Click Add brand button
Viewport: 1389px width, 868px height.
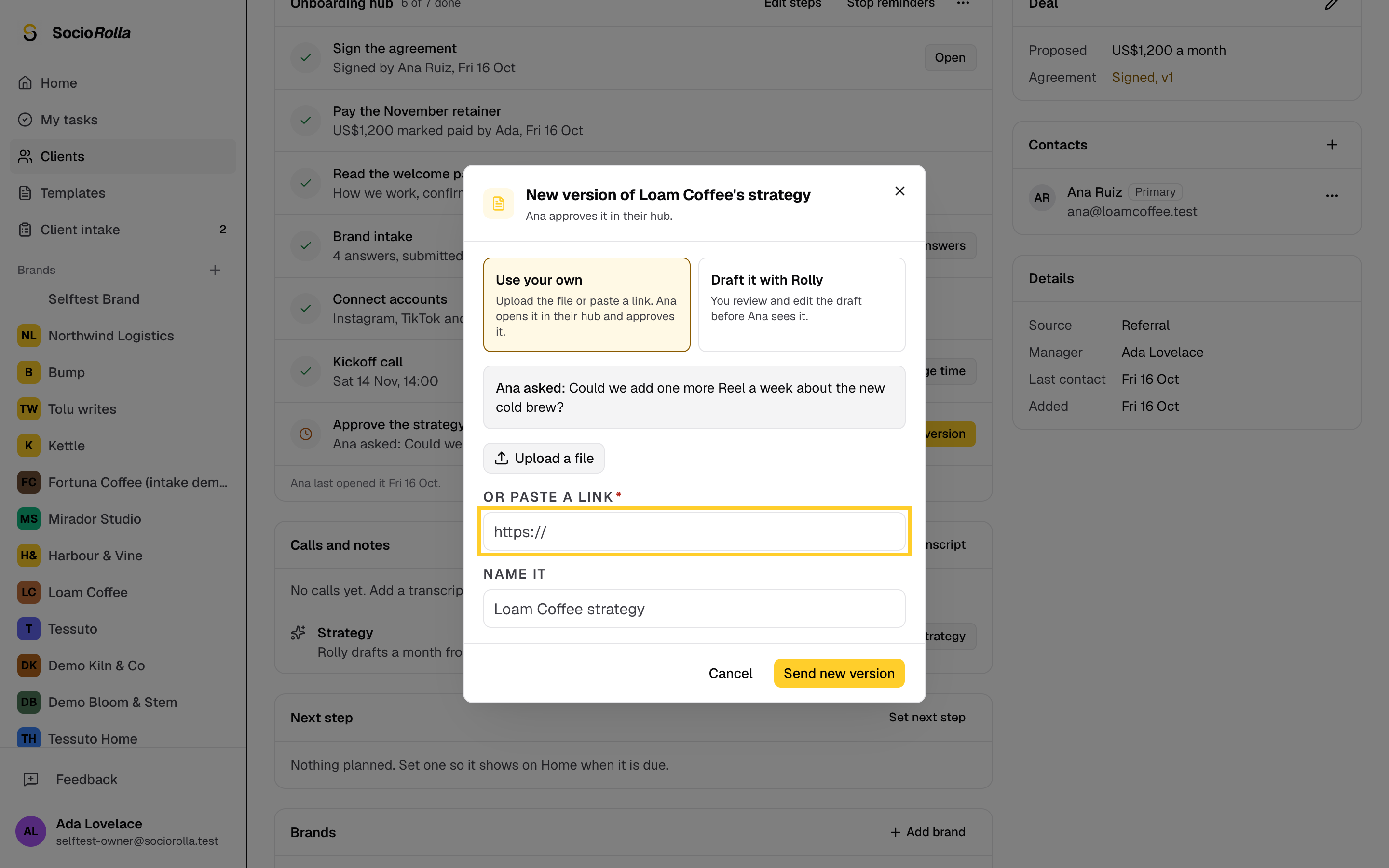(927, 832)
